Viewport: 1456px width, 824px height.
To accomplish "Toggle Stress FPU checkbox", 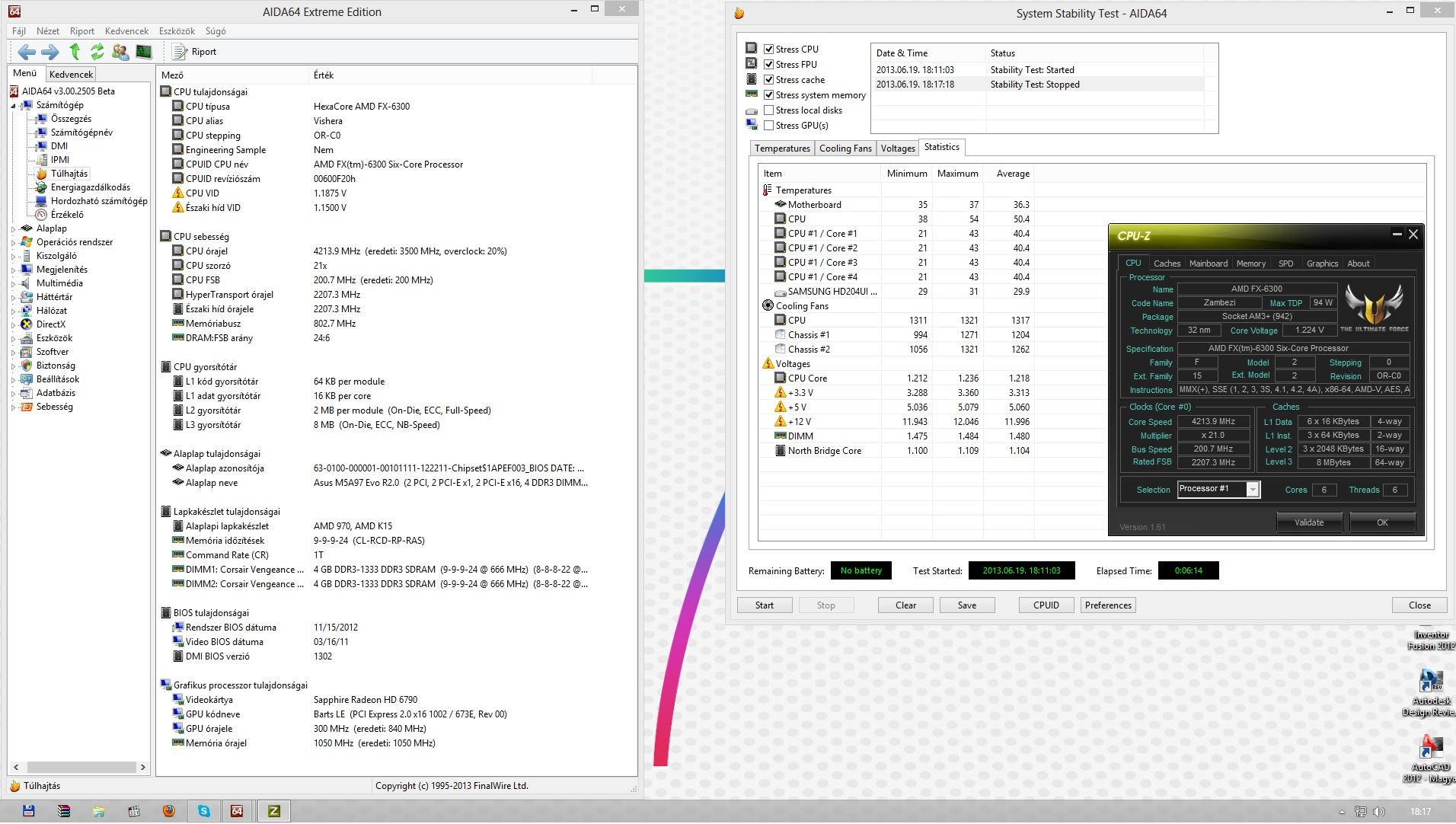I will [x=769, y=64].
